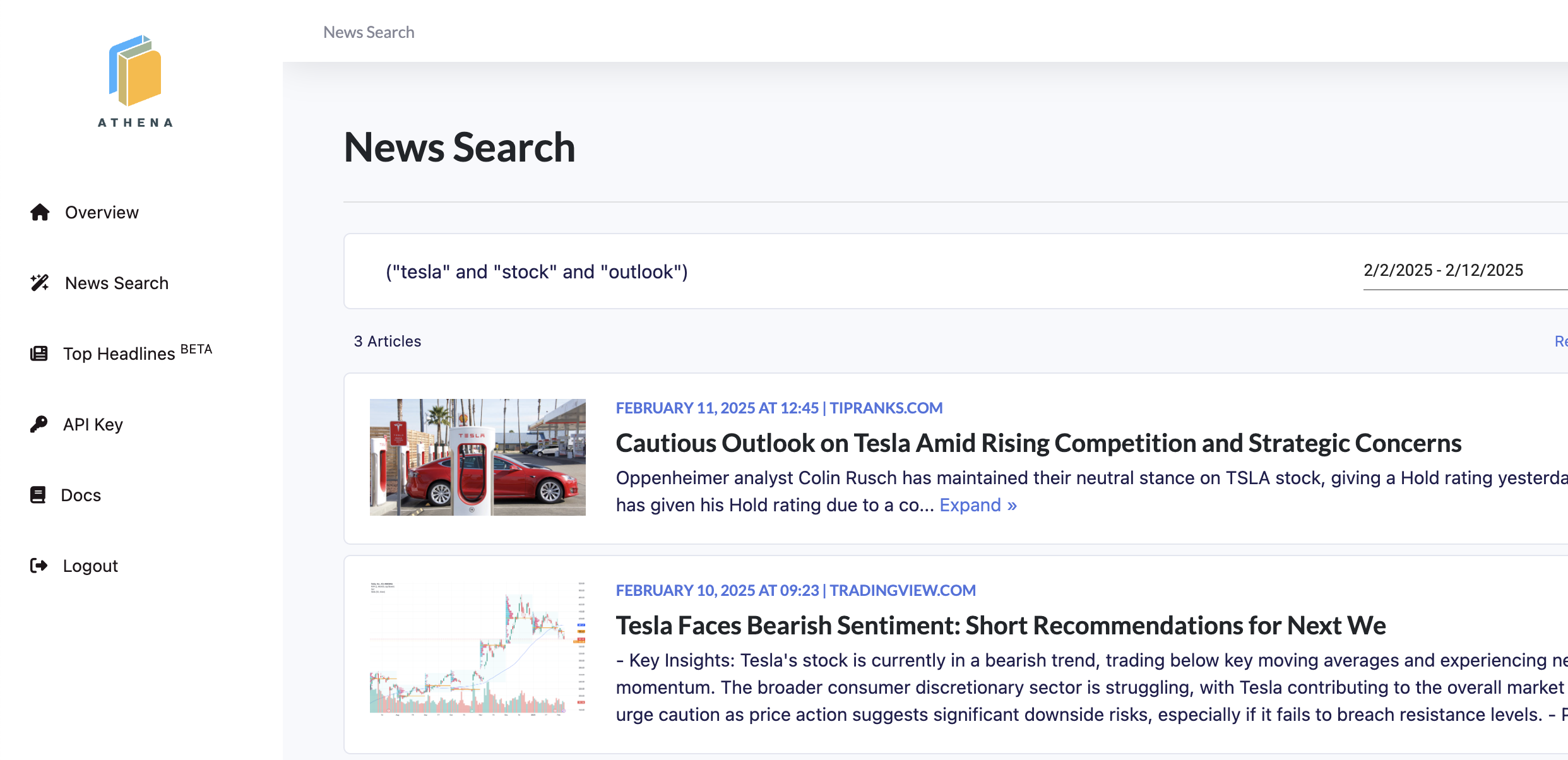1568x760 pixels.
Task: Open Top Headlines via the newspaper icon
Action: point(39,353)
